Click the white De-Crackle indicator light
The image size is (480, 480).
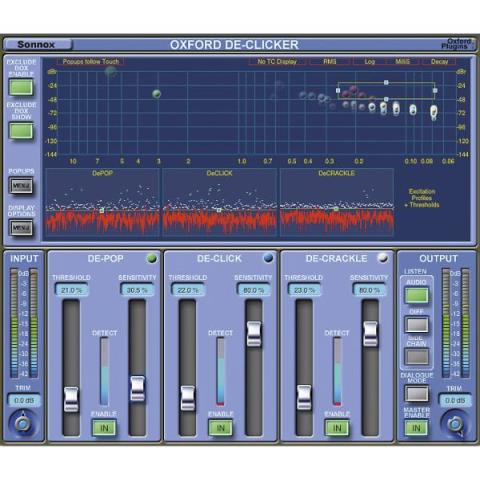(383, 258)
